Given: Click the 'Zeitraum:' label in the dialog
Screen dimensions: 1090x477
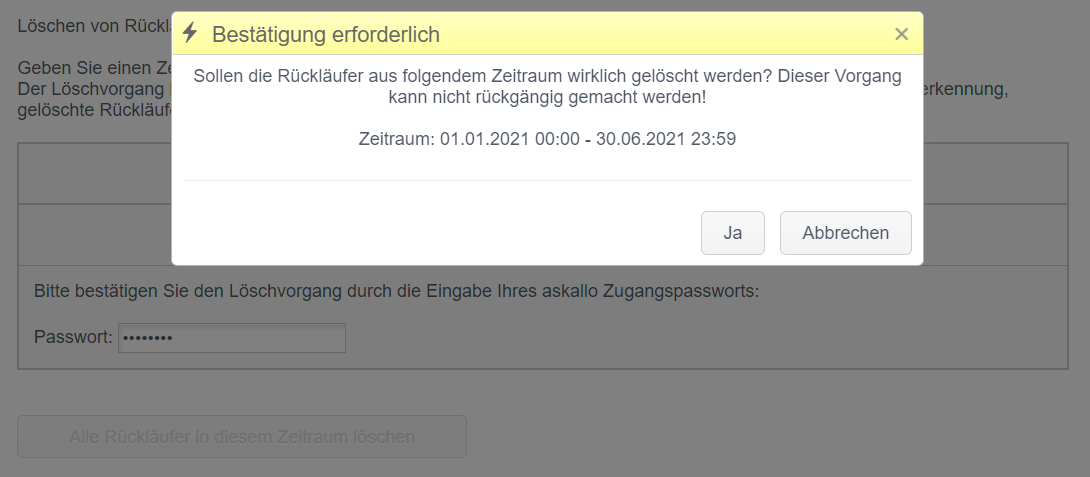Looking at the screenshot, I should [396, 139].
